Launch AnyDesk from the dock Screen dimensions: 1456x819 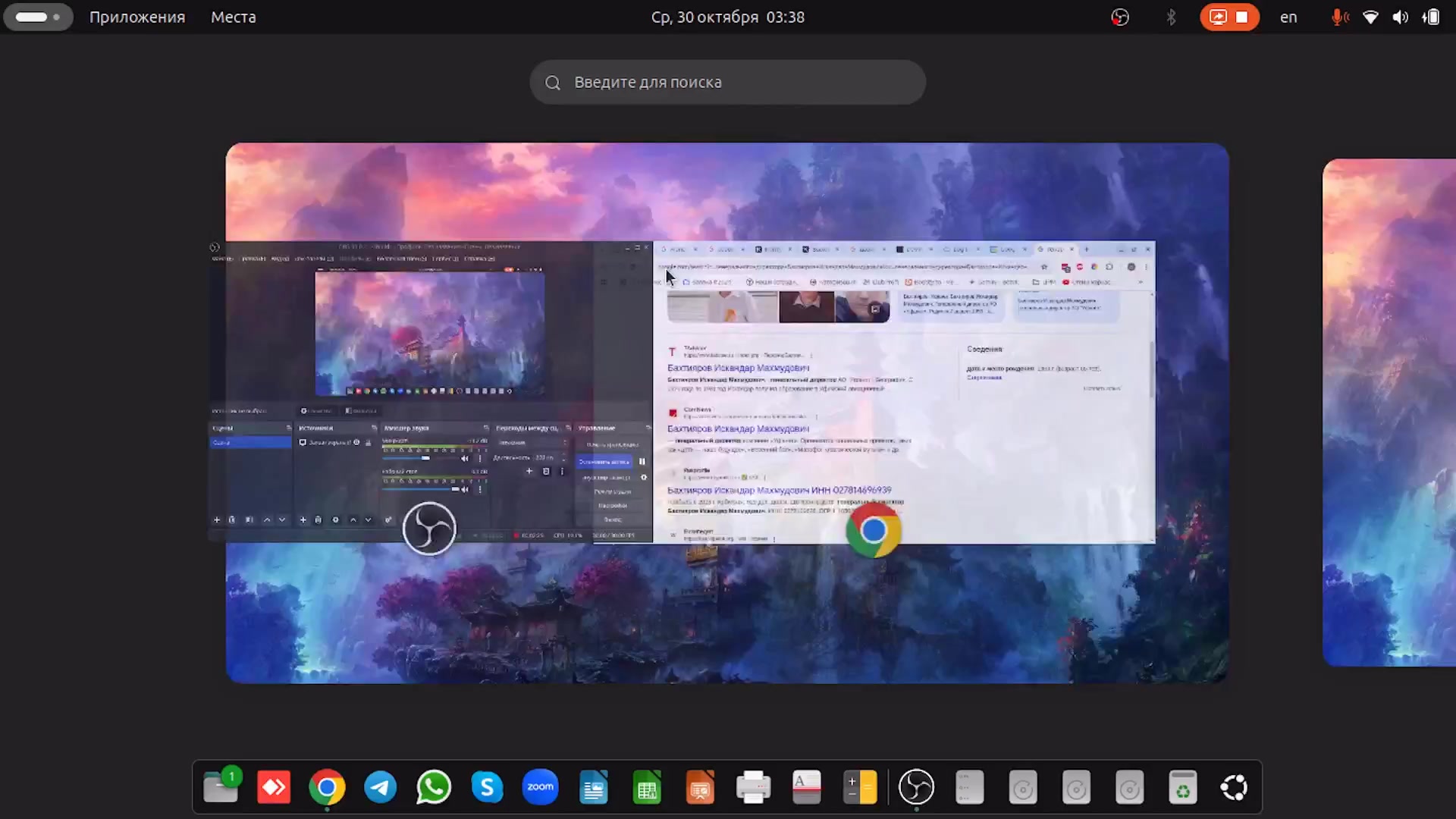click(274, 787)
